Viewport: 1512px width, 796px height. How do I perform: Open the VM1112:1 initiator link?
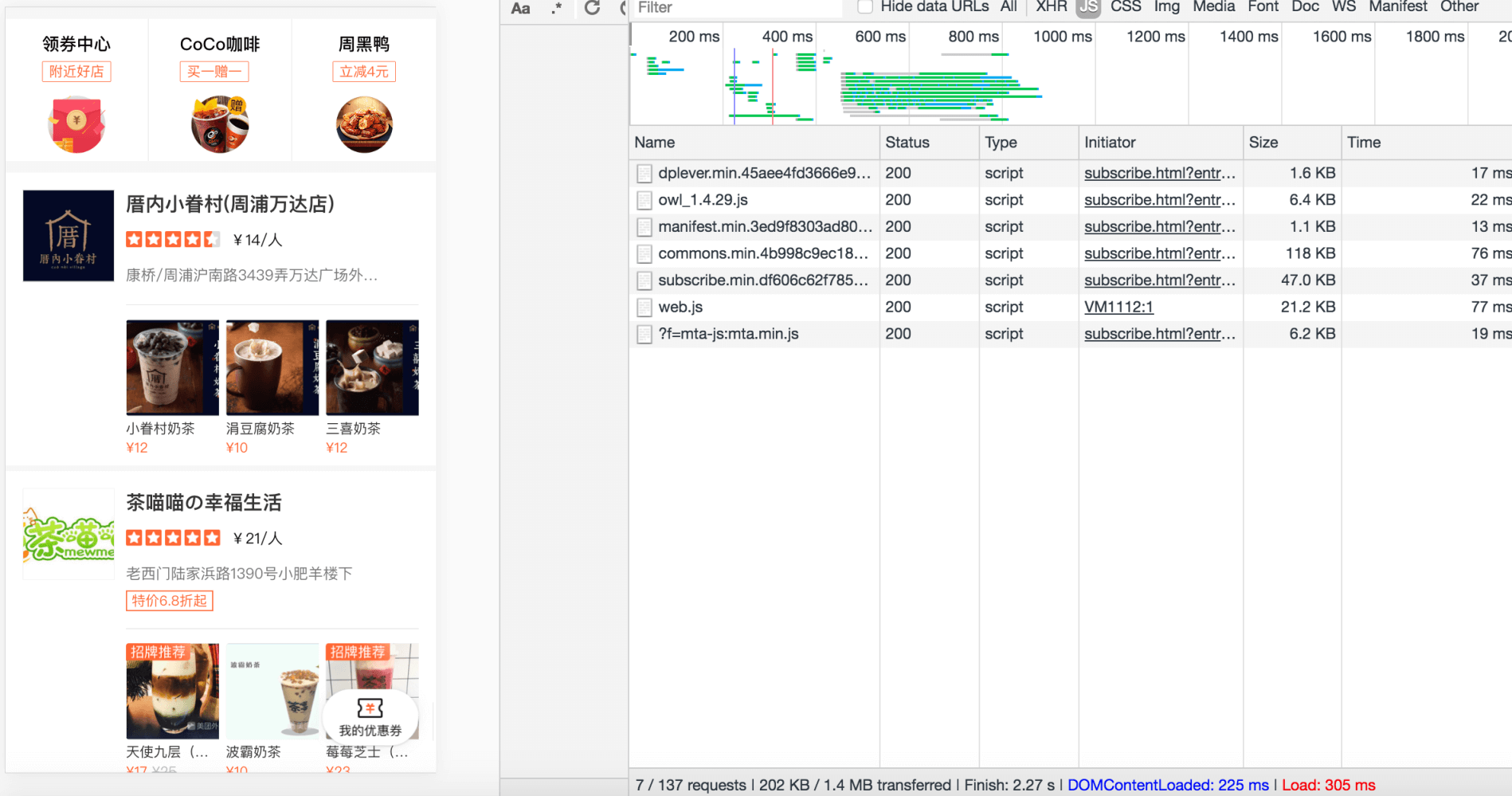1118,307
